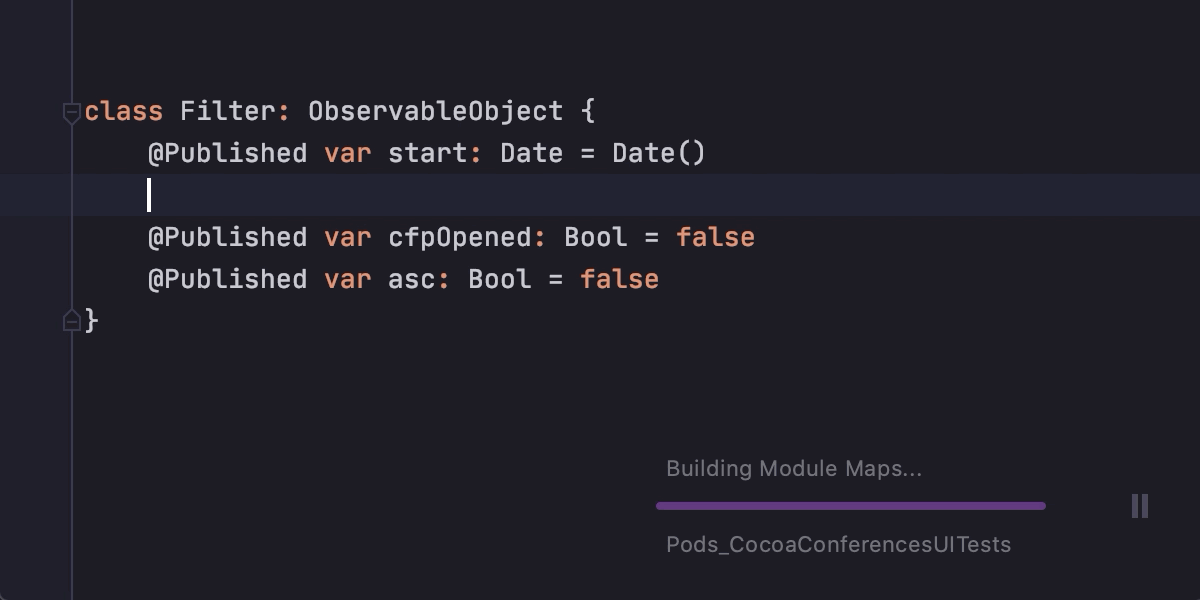Pause the current build task

point(1139,506)
